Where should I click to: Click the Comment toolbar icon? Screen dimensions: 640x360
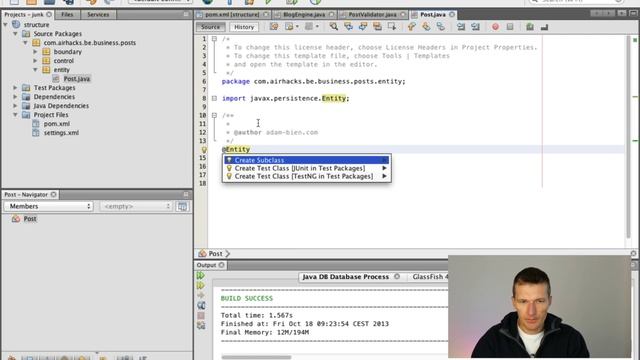point(530,27)
